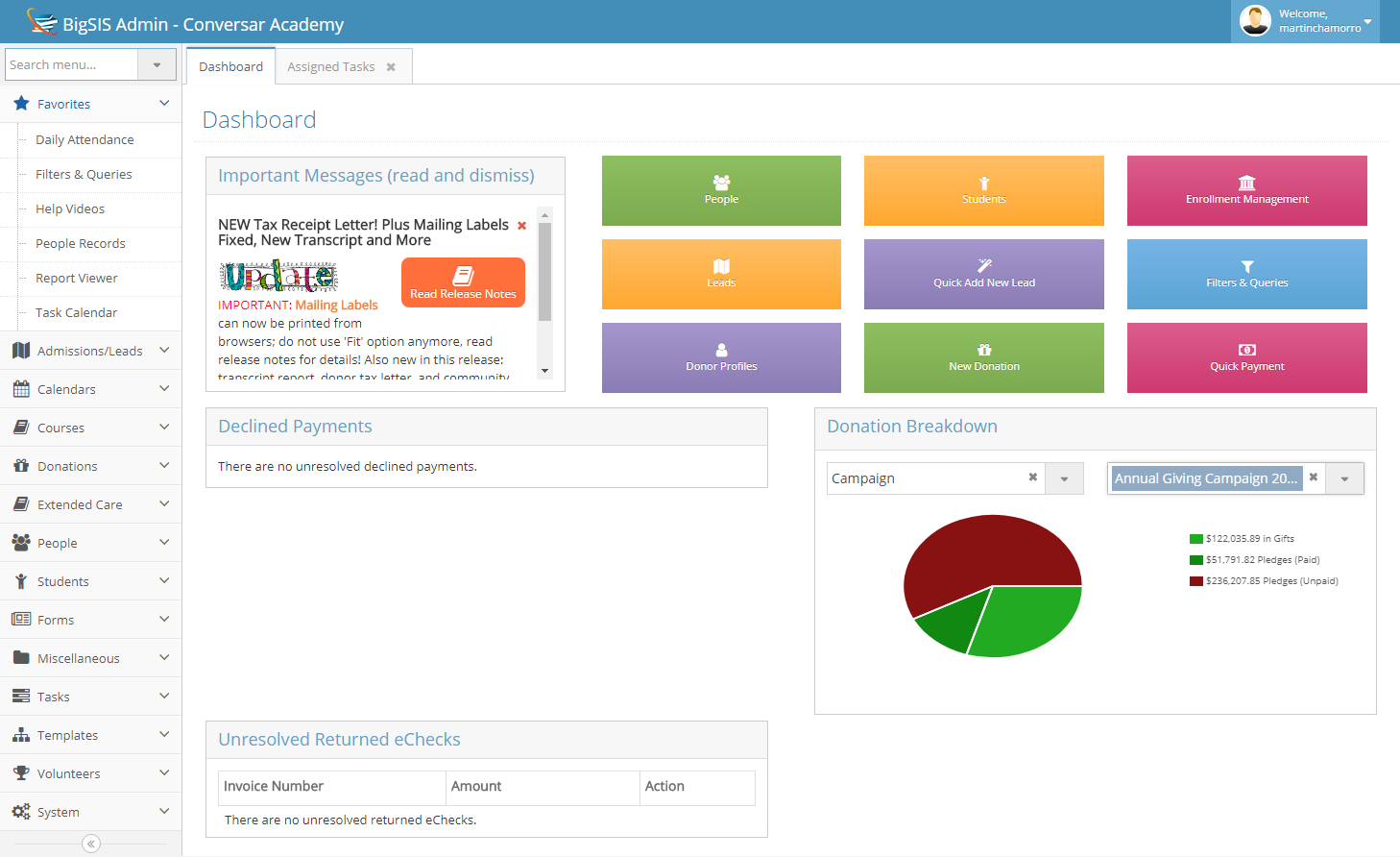Image resolution: width=1400 pixels, height=857 pixels.
Task: Open the search menu dropdown arrow
Action: [157, 64]
